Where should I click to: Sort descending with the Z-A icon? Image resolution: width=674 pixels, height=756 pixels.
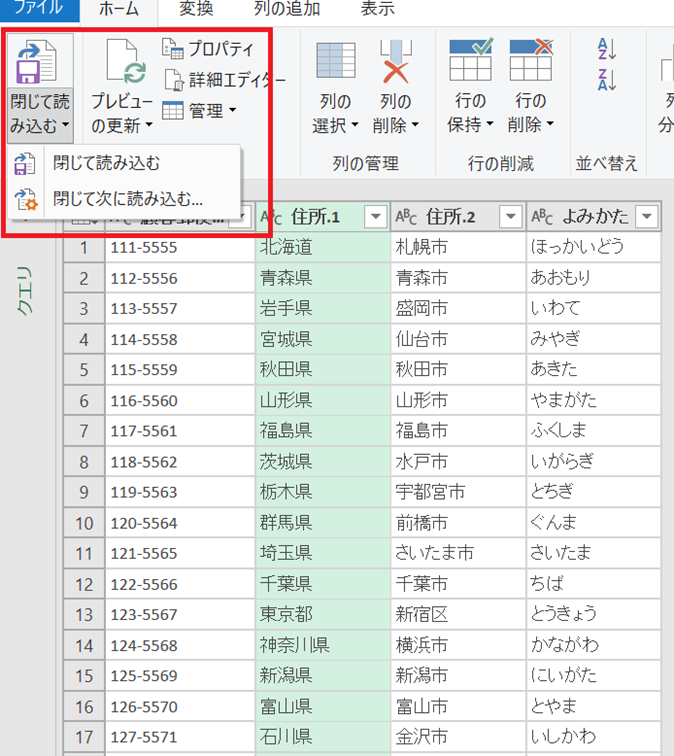(x=607, y=80)
